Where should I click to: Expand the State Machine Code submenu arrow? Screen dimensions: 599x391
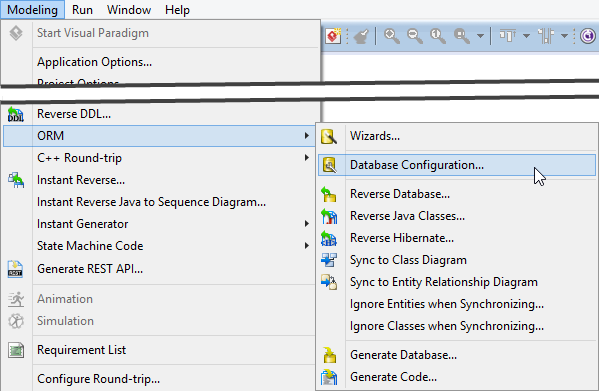point(306,246)
